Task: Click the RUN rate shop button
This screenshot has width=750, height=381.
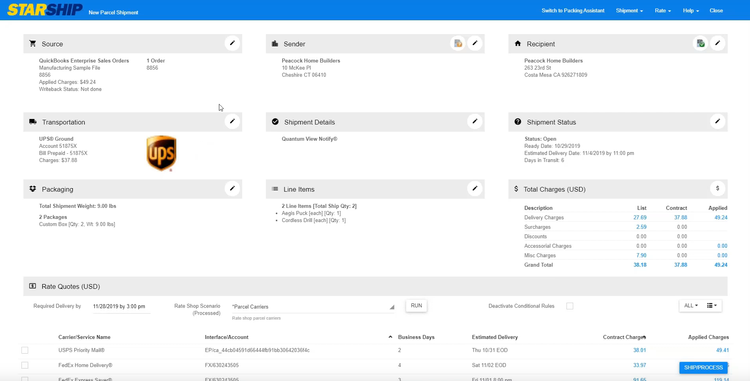Action: tap(416, 305)
